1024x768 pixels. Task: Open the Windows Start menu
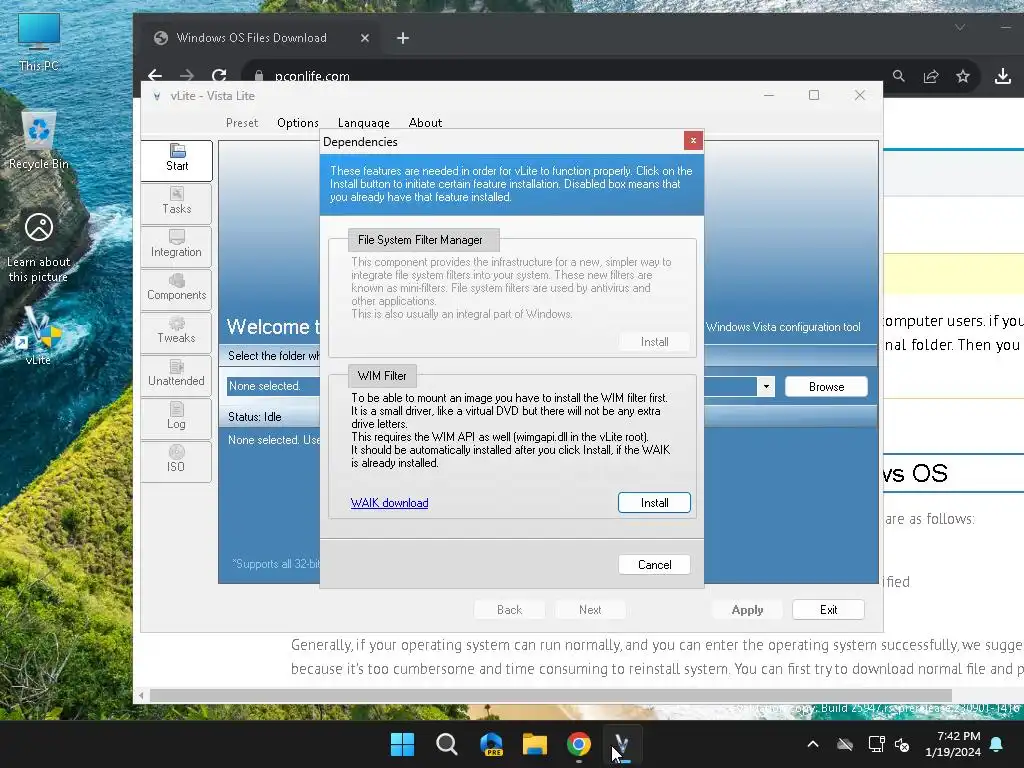point(402,744)
